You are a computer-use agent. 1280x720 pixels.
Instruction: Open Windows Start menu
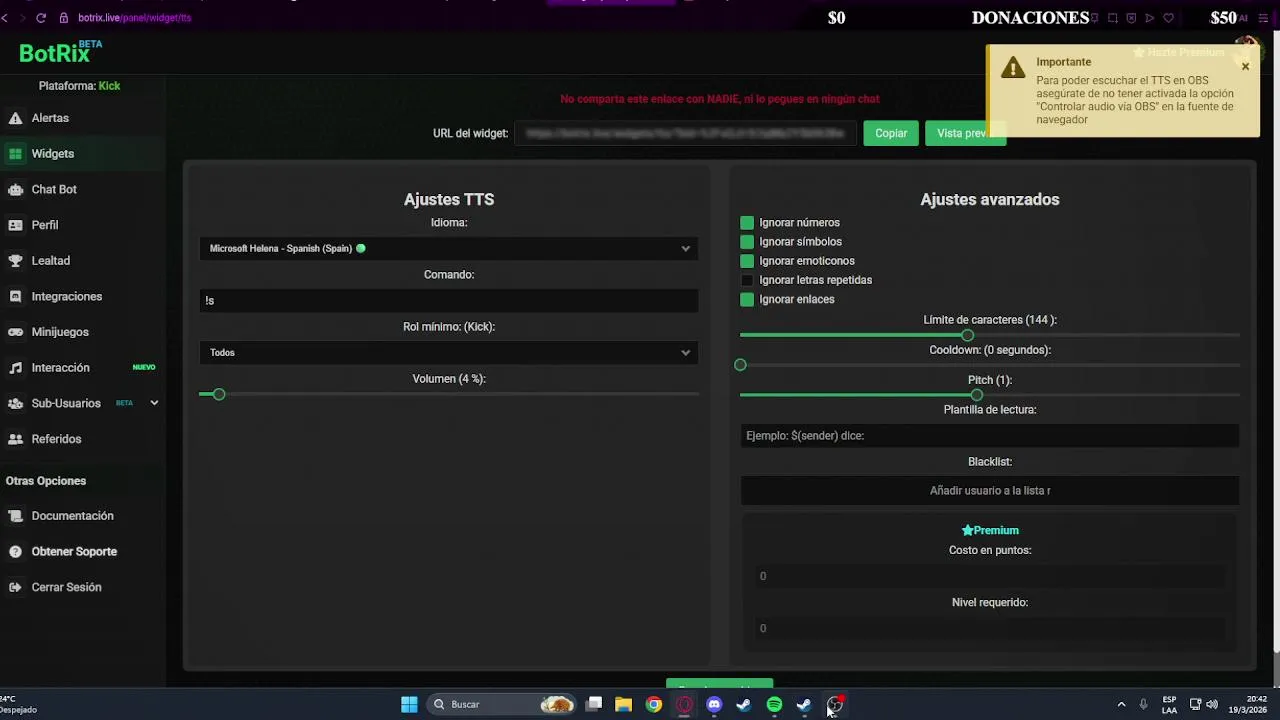[x=409, y=704]
